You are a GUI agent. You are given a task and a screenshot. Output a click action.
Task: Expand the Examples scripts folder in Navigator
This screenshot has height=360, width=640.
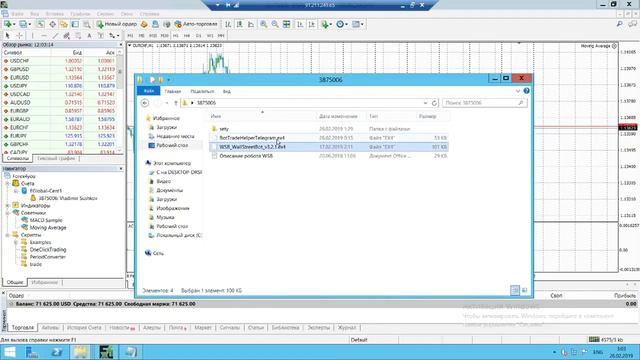16,242
